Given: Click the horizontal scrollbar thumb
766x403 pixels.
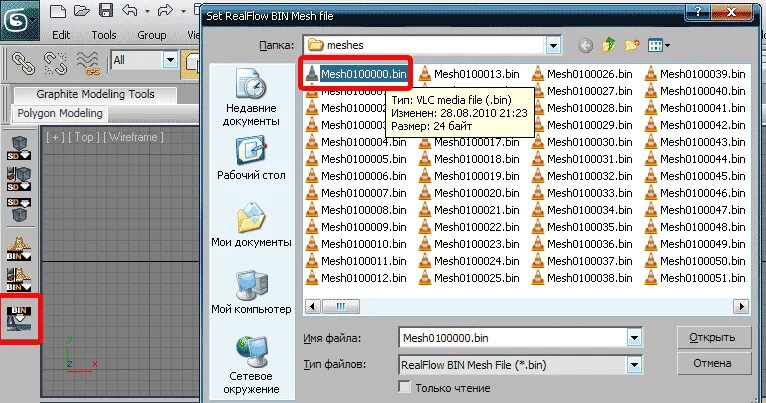Looking at the screenshot, I should [340, 306].
